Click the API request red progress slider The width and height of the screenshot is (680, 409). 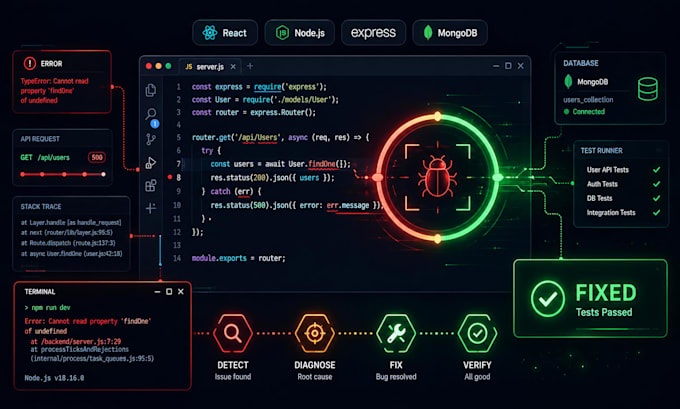62,174
